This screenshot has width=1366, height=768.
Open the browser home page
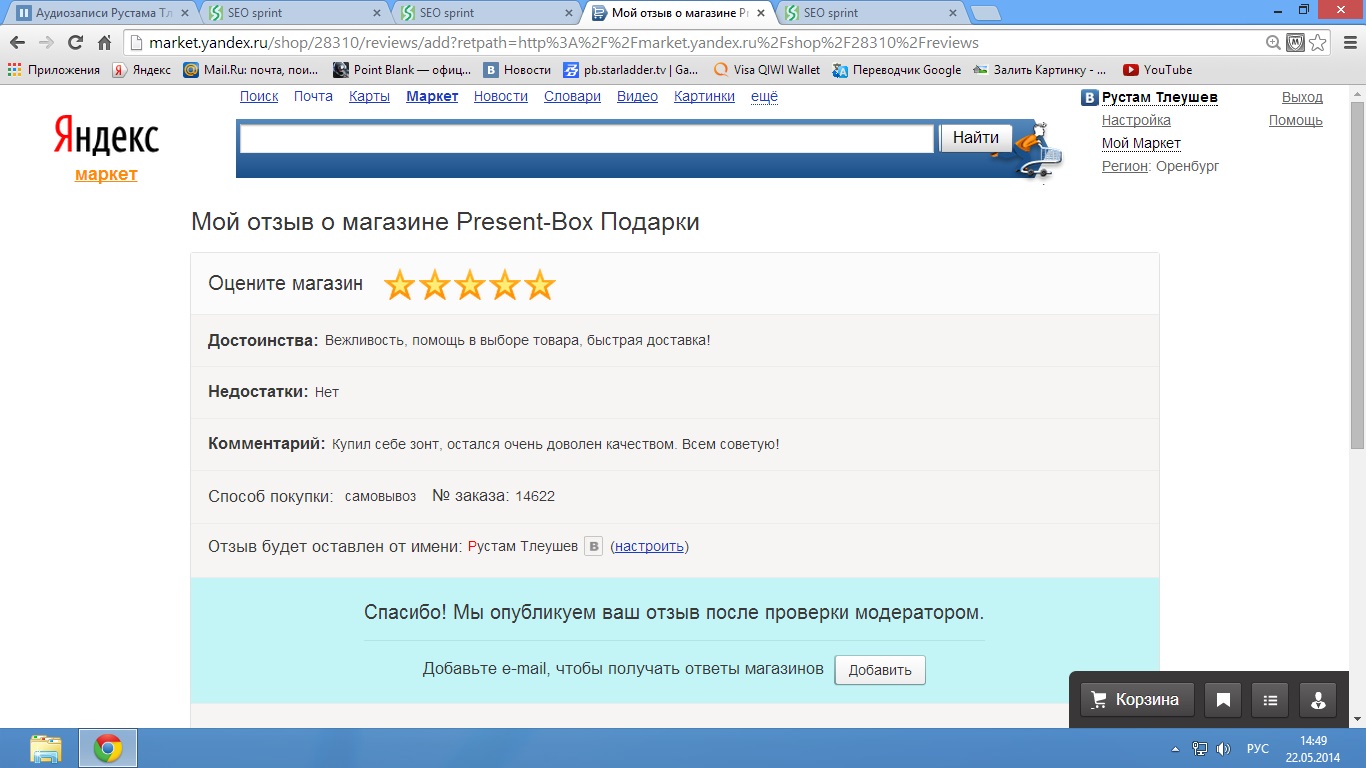pos(104,43)
